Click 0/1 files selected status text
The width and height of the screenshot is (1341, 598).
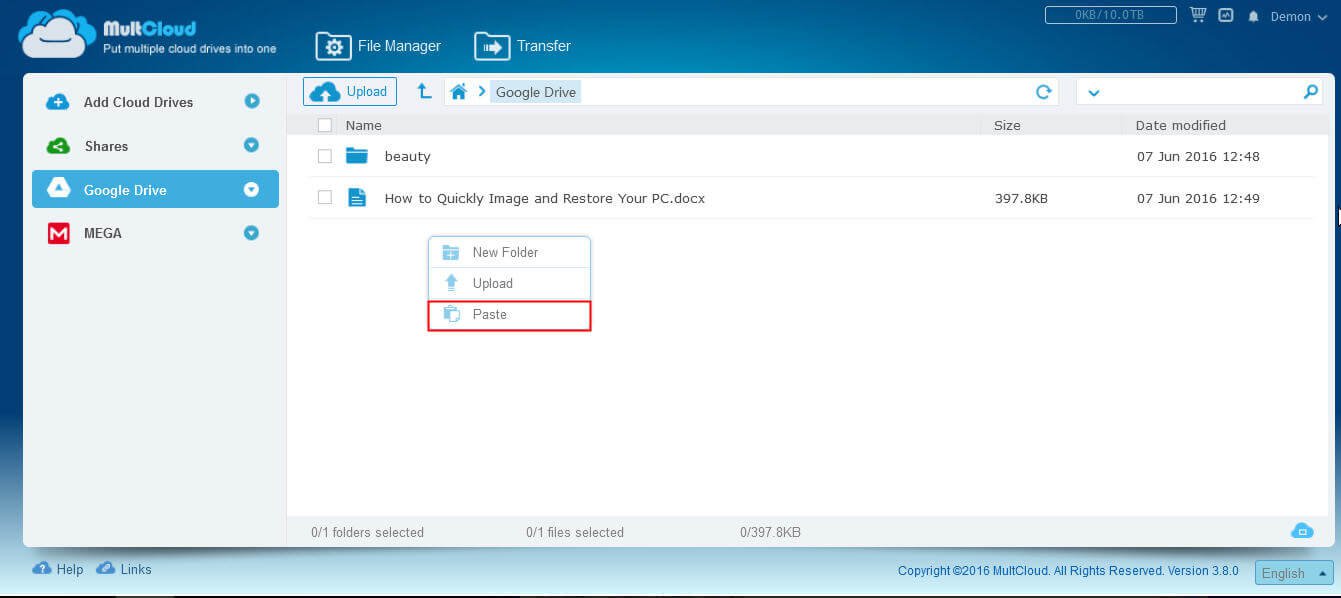click(x=575, y=532)
